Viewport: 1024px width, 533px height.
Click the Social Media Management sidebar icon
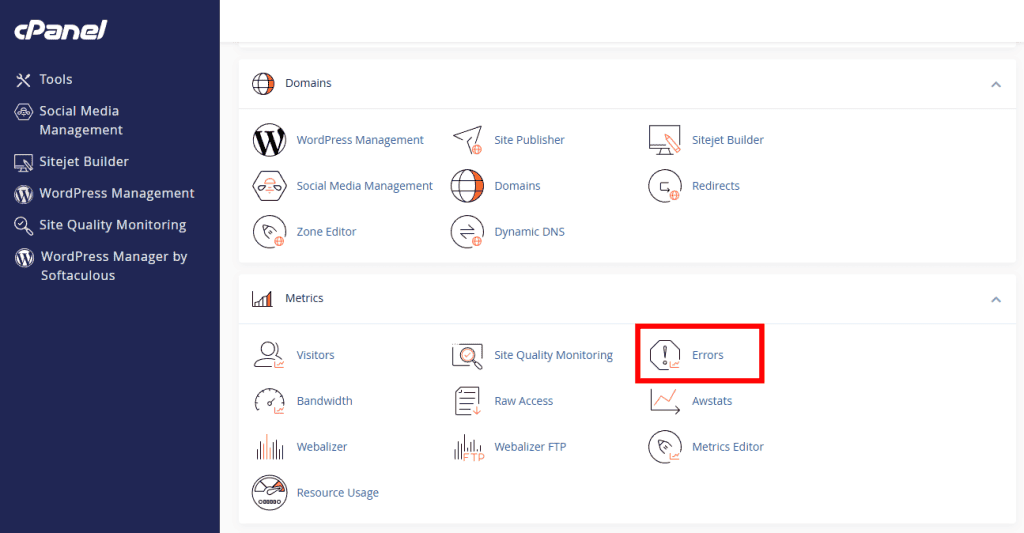tap(23, 112)
